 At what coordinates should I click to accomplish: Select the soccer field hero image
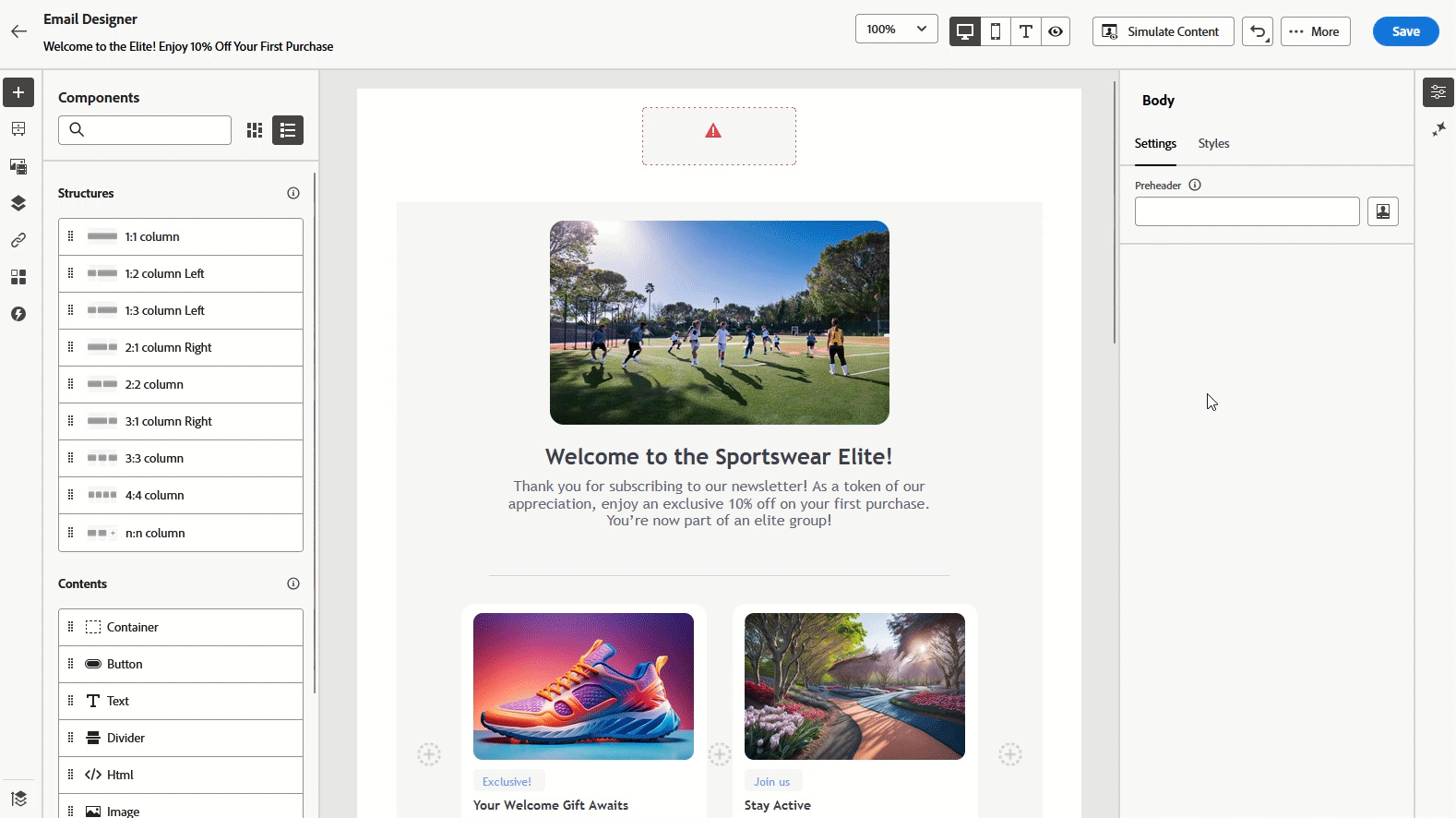point(720,322)
